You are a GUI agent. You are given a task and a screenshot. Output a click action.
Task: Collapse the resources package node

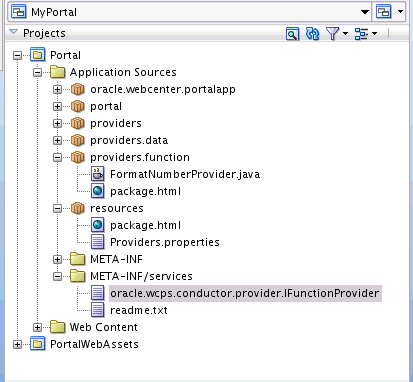coord(57,208)
